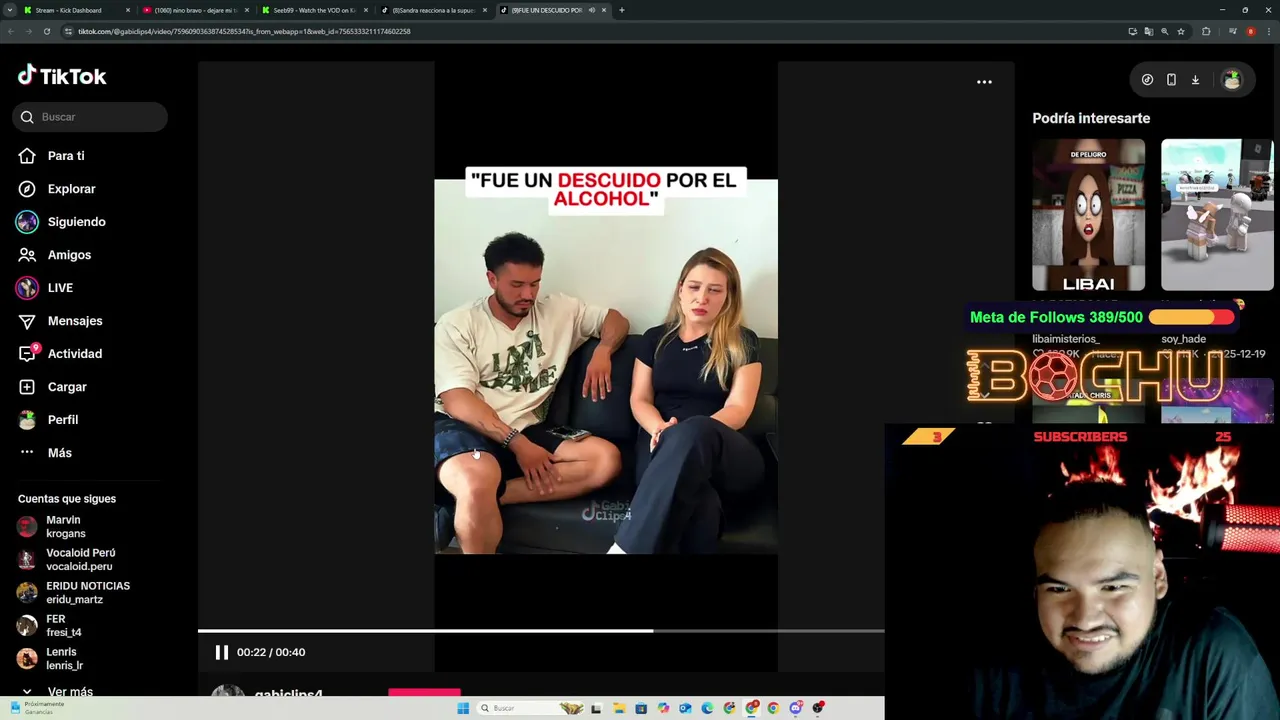
Task: Click the Podría interesarte heading
Action: click(x=1091, y=118)
